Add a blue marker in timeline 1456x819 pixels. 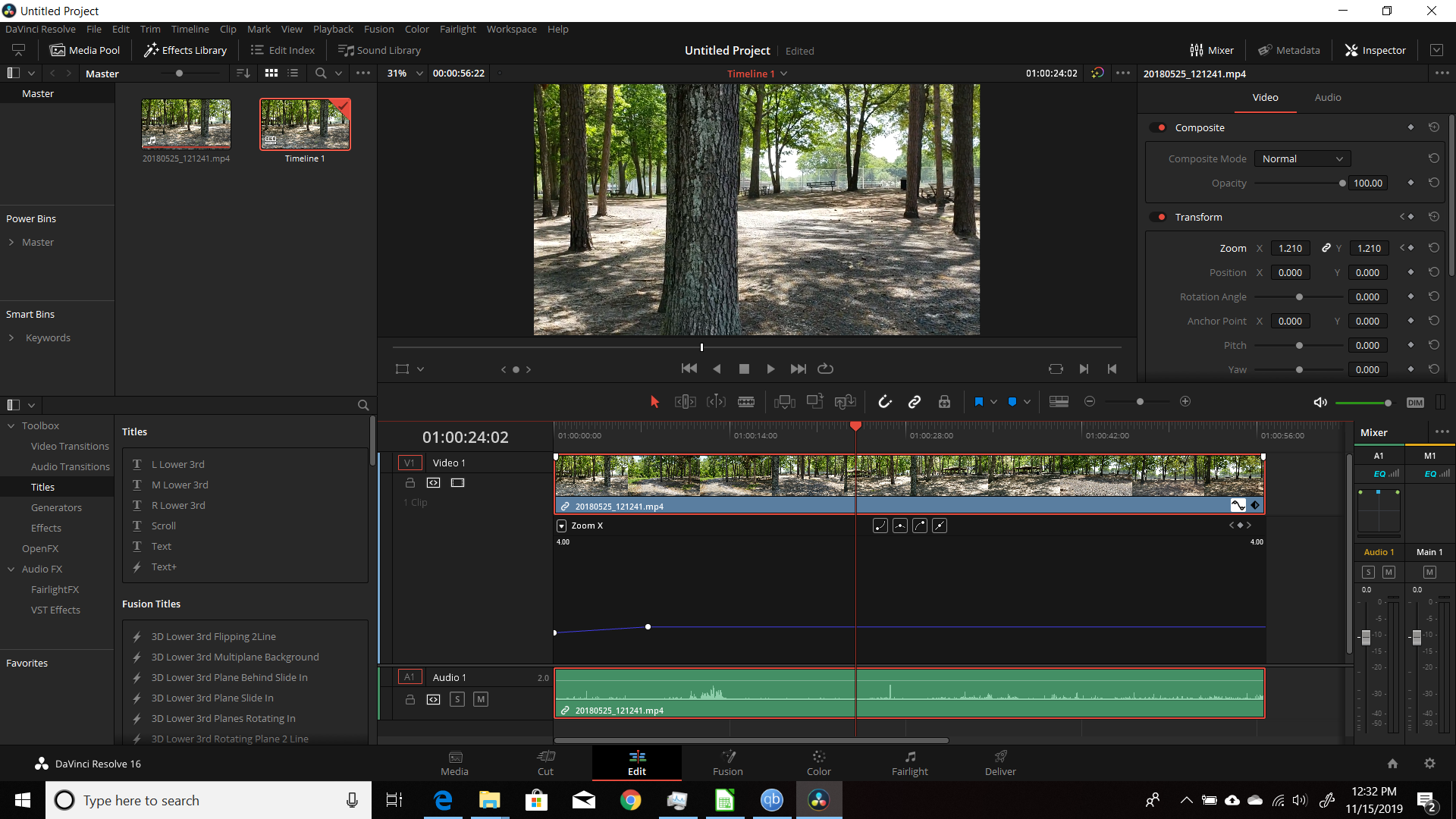[1012, 402]
